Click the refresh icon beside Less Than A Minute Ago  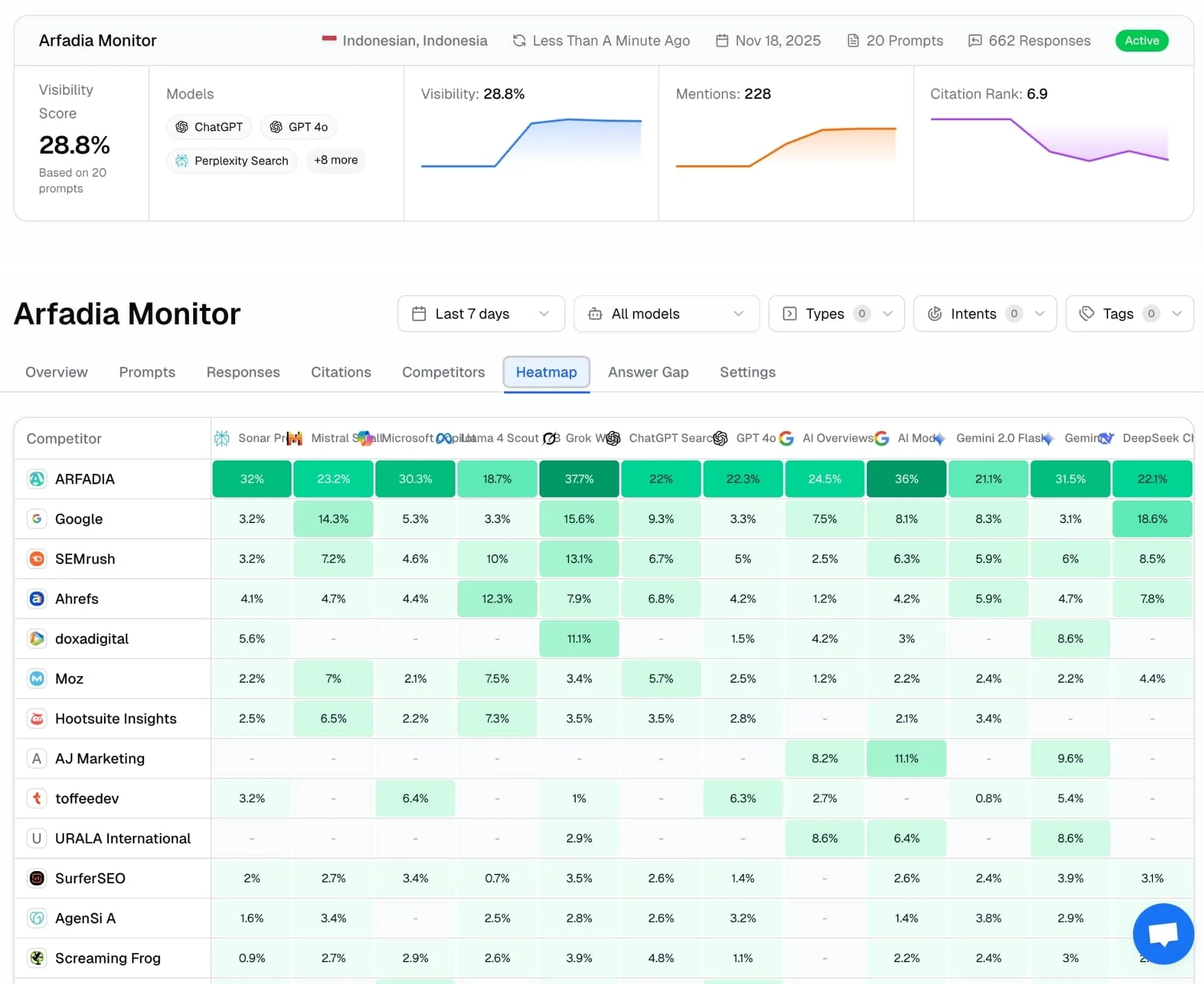(x=519, y=41)
